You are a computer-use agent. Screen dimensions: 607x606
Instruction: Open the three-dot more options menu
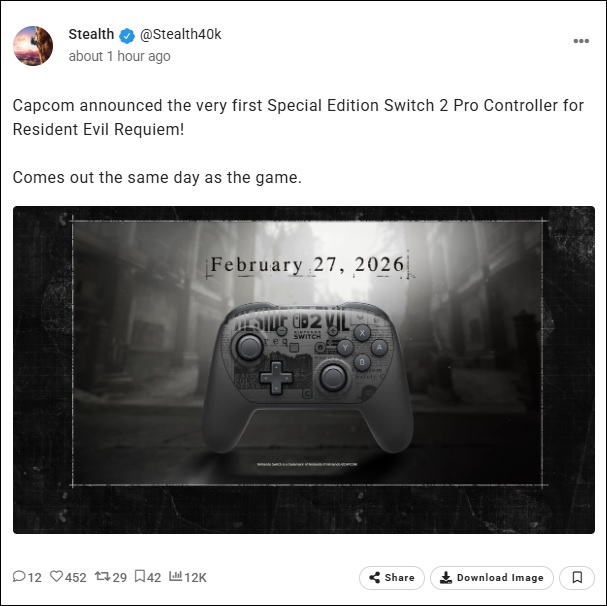581,41
